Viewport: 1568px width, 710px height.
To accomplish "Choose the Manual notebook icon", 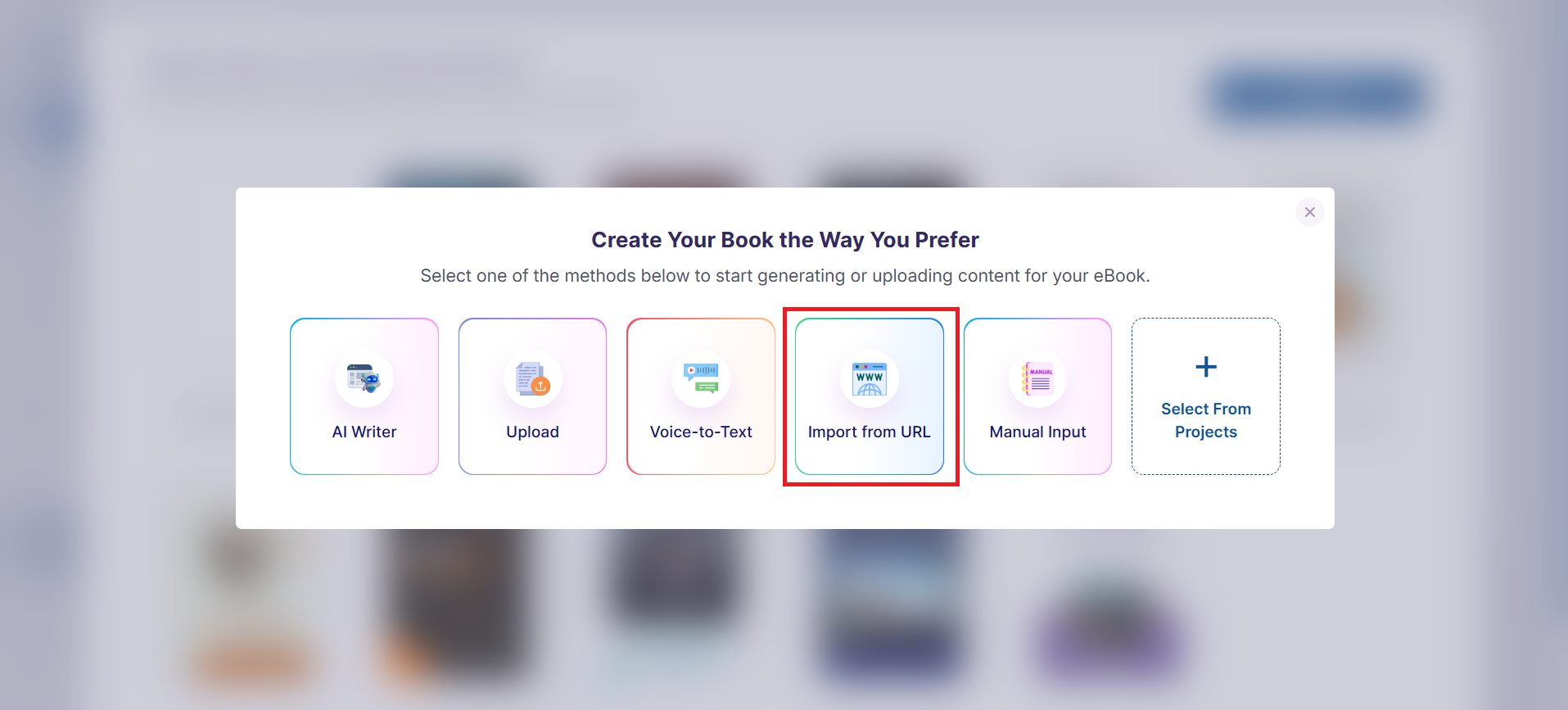I will pos(1037,378).
